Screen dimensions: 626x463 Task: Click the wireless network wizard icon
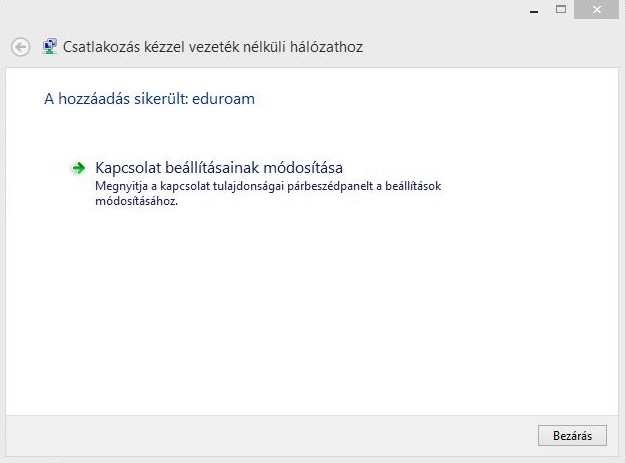tap(50, 47)
